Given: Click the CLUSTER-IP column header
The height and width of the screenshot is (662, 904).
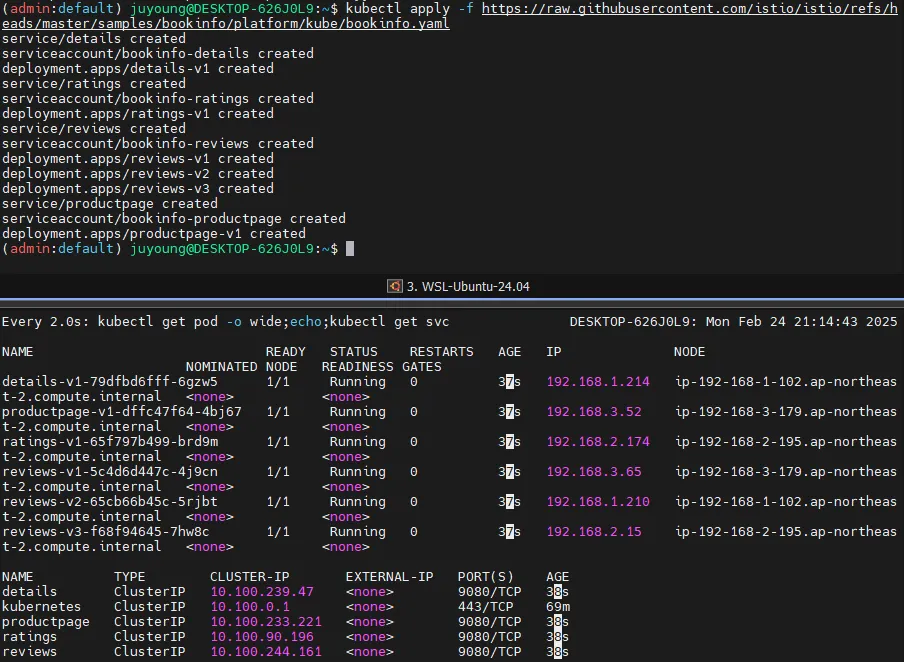Looking at the screenshot, I should (x=250, y=577).
